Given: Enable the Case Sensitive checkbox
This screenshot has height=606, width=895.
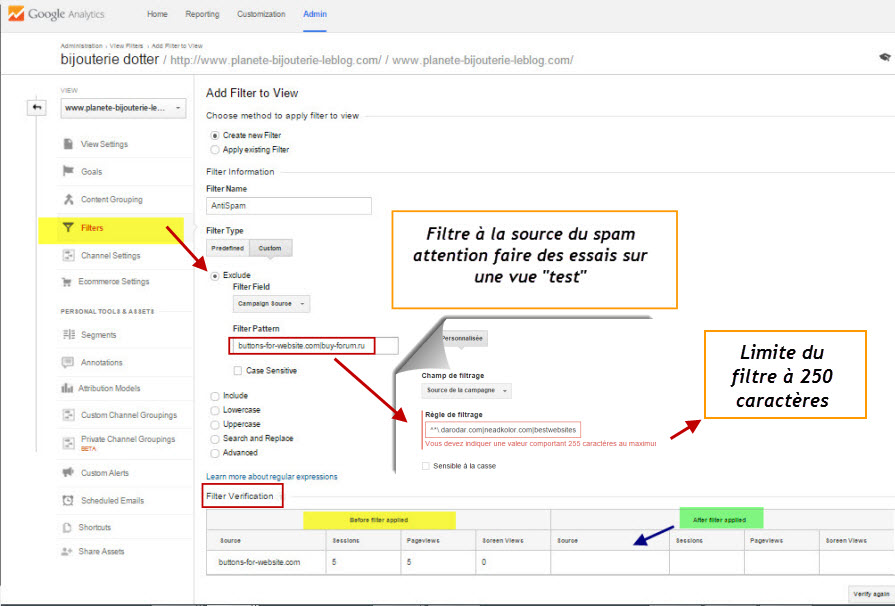Looking at the screenshot, I should point(237,371).
